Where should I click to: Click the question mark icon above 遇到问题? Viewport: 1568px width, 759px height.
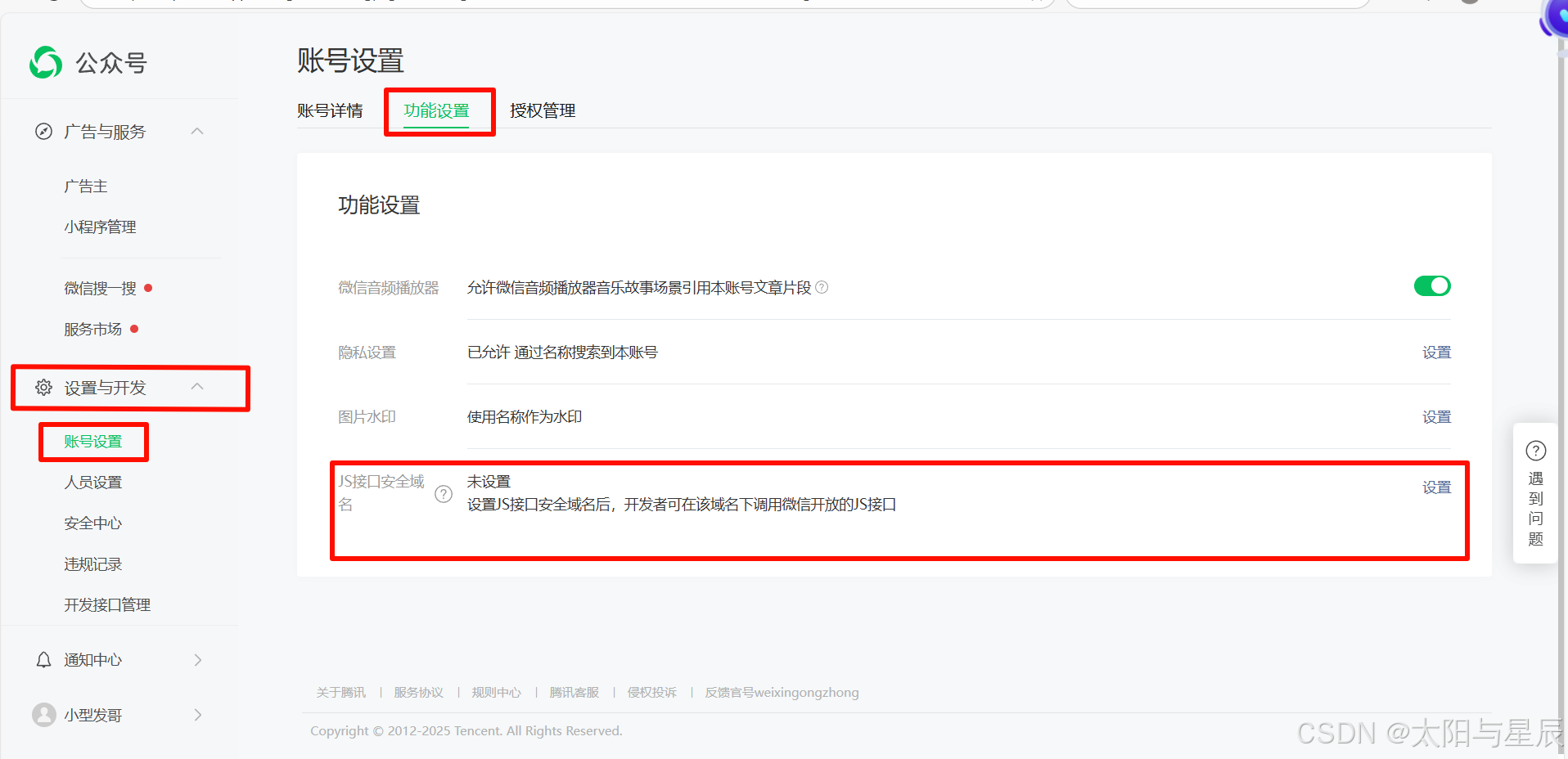tap(1536, 451)
